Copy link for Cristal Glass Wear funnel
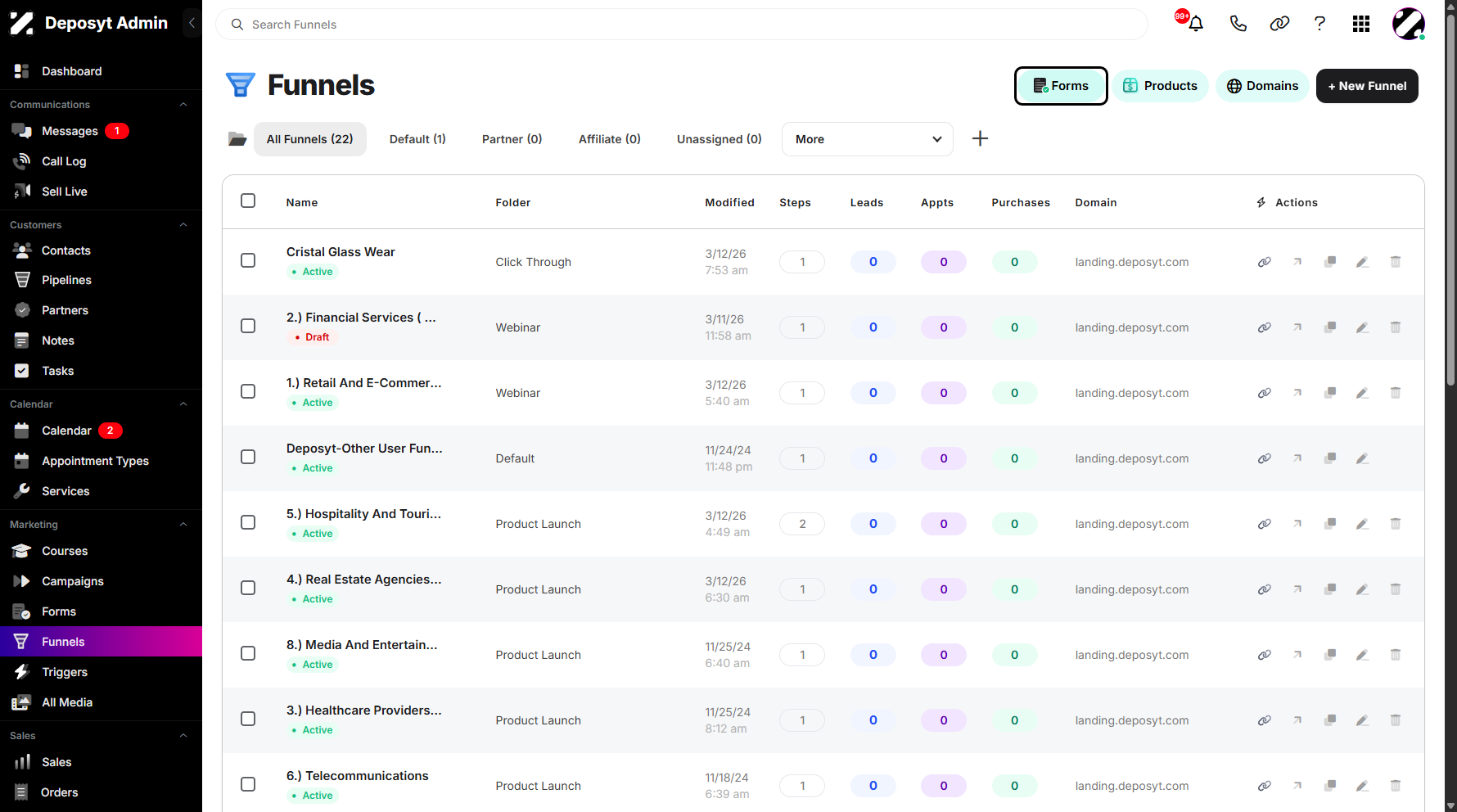Viewport: 1457px width, 812px height. tap(1265, 262)
